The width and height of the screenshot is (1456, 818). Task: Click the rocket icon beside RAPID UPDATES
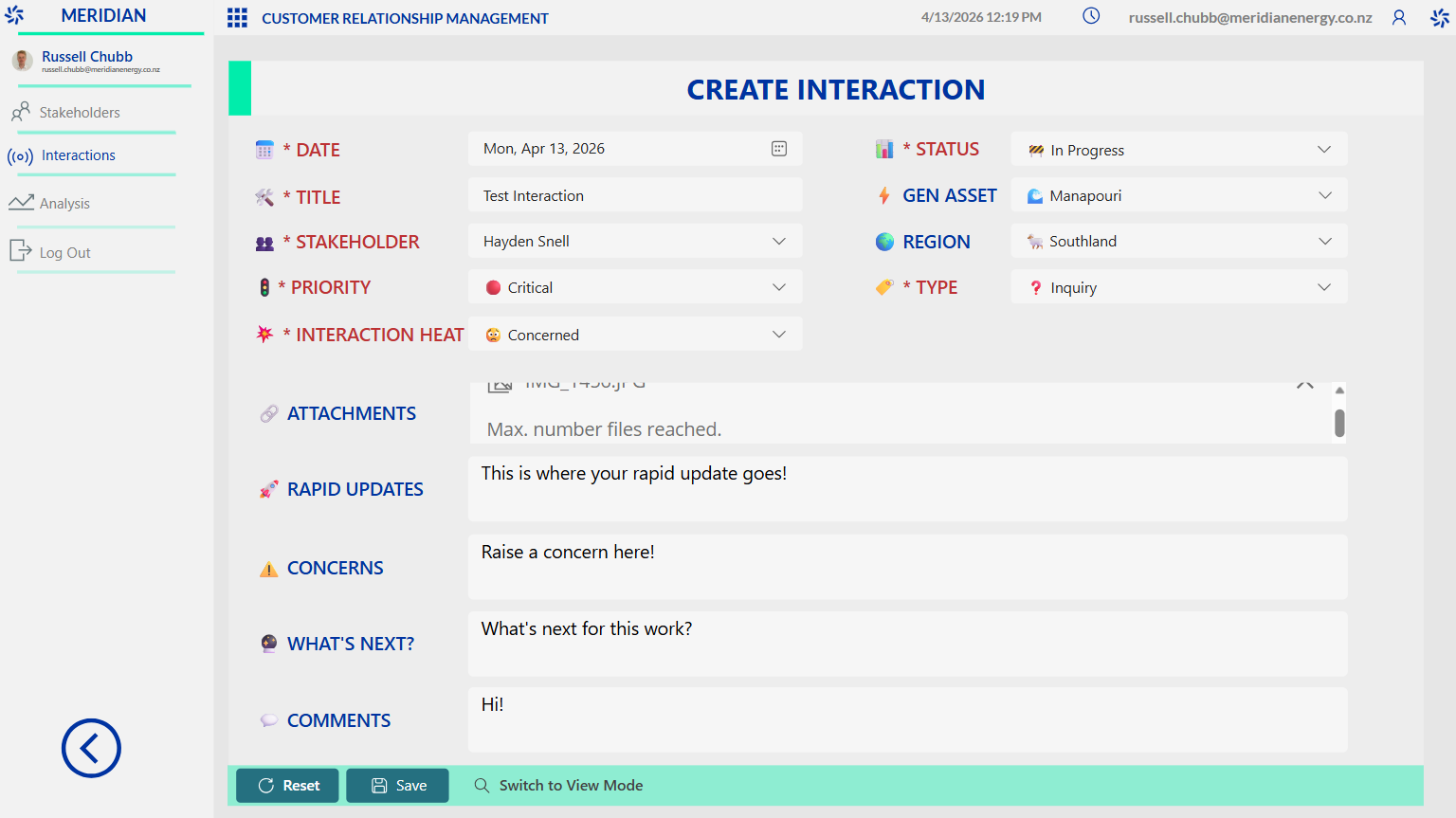click(269, 489)
